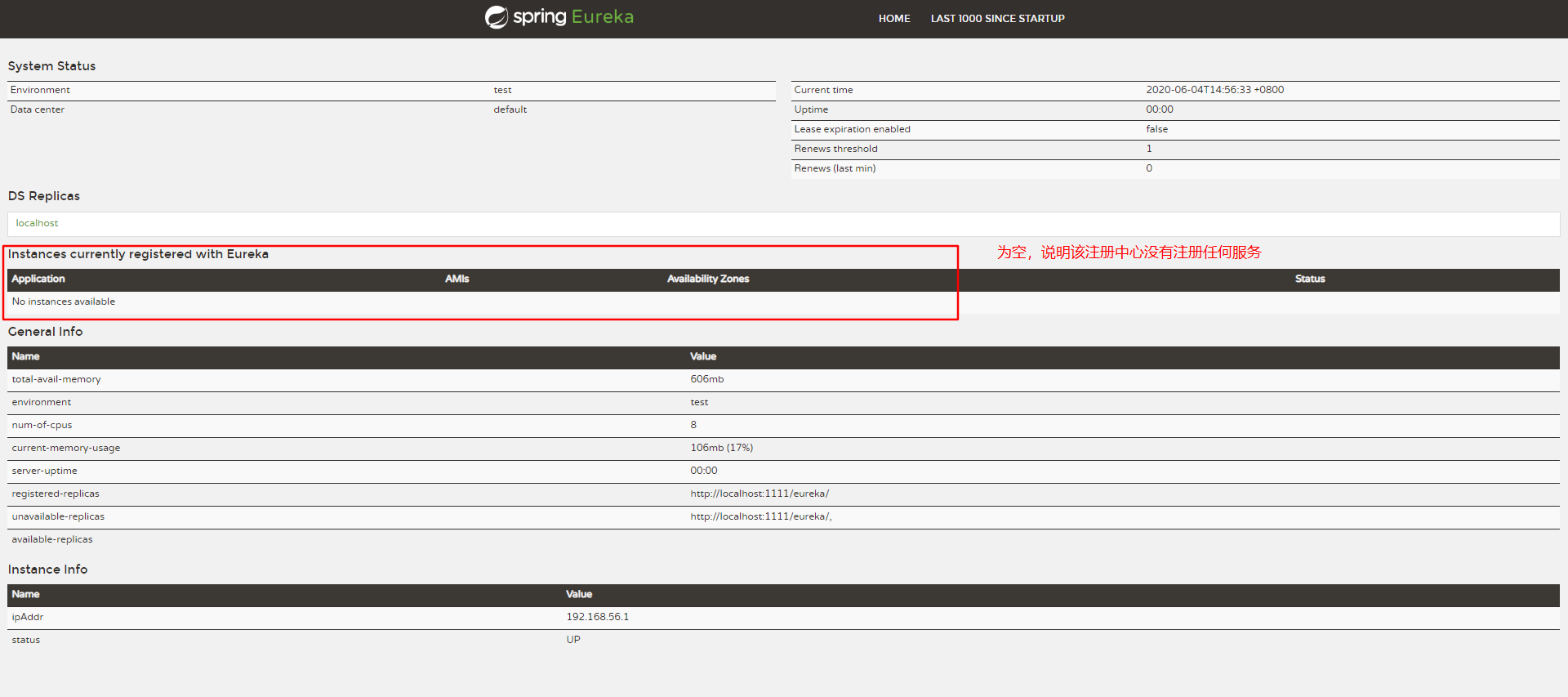Open the HOME navigation link
This screenshot has height=697, width=1568.
(894, 18)
